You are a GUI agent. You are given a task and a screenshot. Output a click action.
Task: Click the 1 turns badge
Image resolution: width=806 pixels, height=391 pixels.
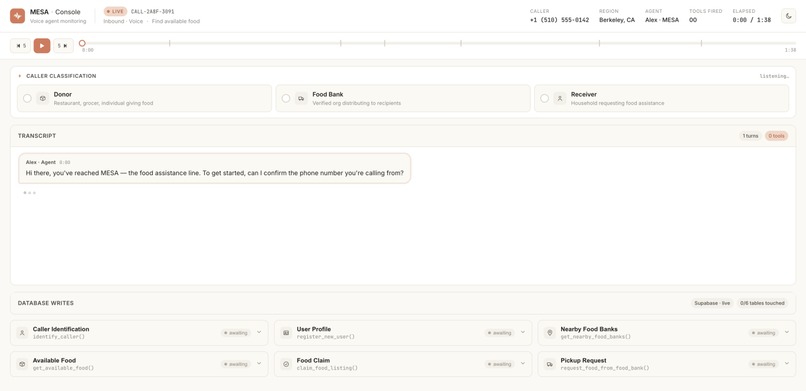click(750, 136)
